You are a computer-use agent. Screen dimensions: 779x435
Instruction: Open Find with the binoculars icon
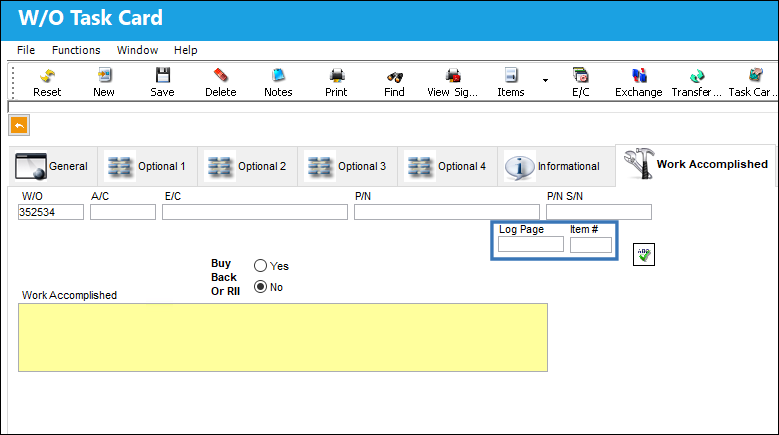coord(394,82)
